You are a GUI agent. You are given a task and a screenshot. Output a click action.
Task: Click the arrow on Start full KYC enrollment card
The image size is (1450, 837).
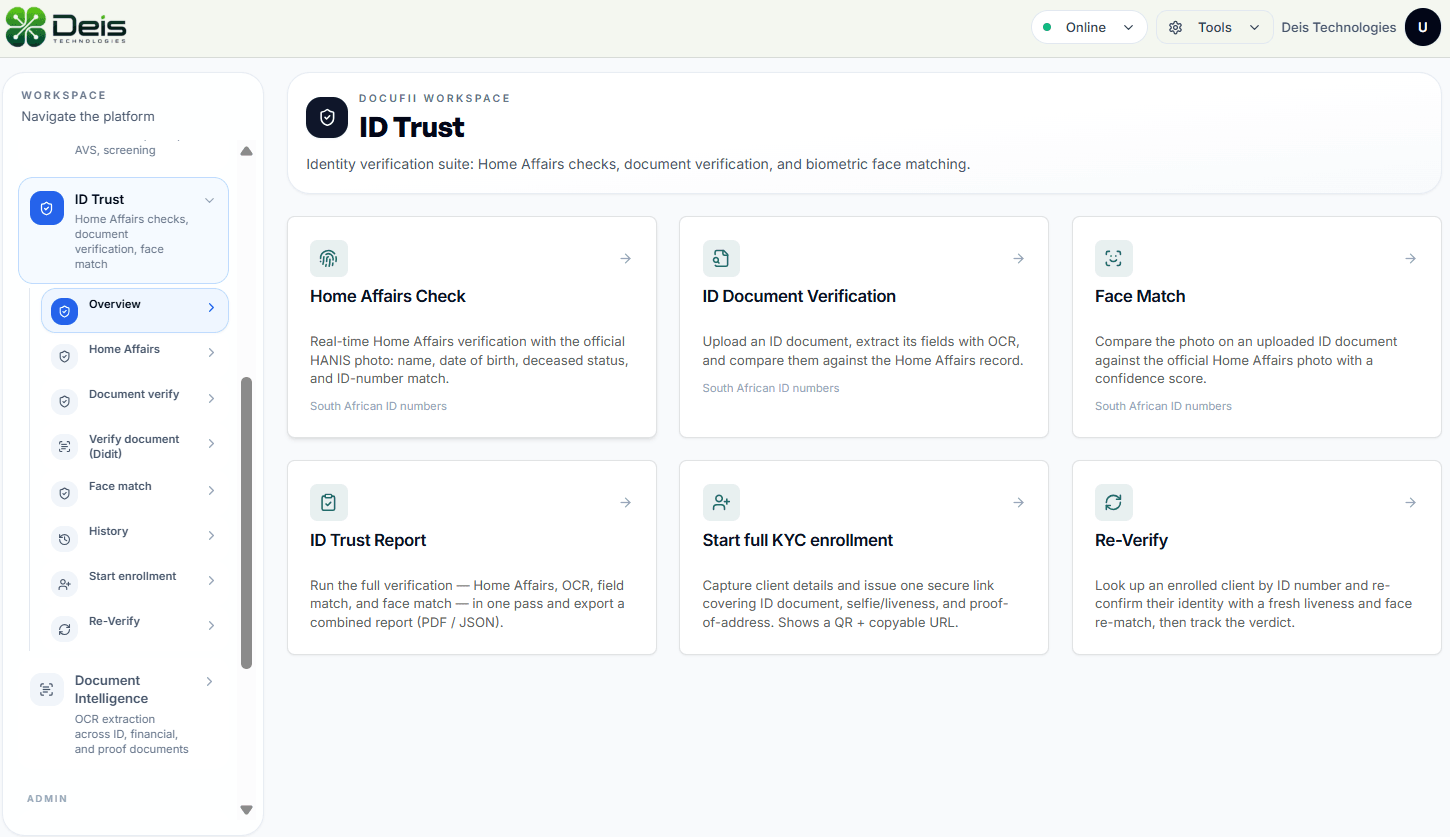(1018, 502)
